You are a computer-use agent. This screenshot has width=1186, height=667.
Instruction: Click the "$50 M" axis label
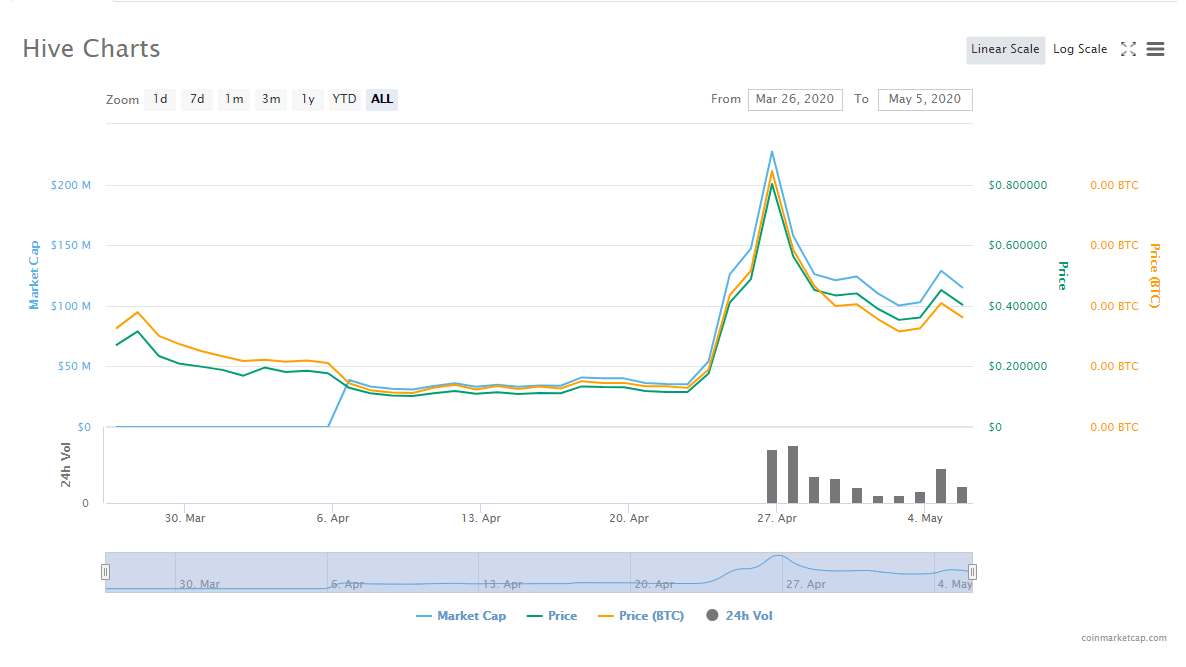pyautogui.click(x=74, y=366)
